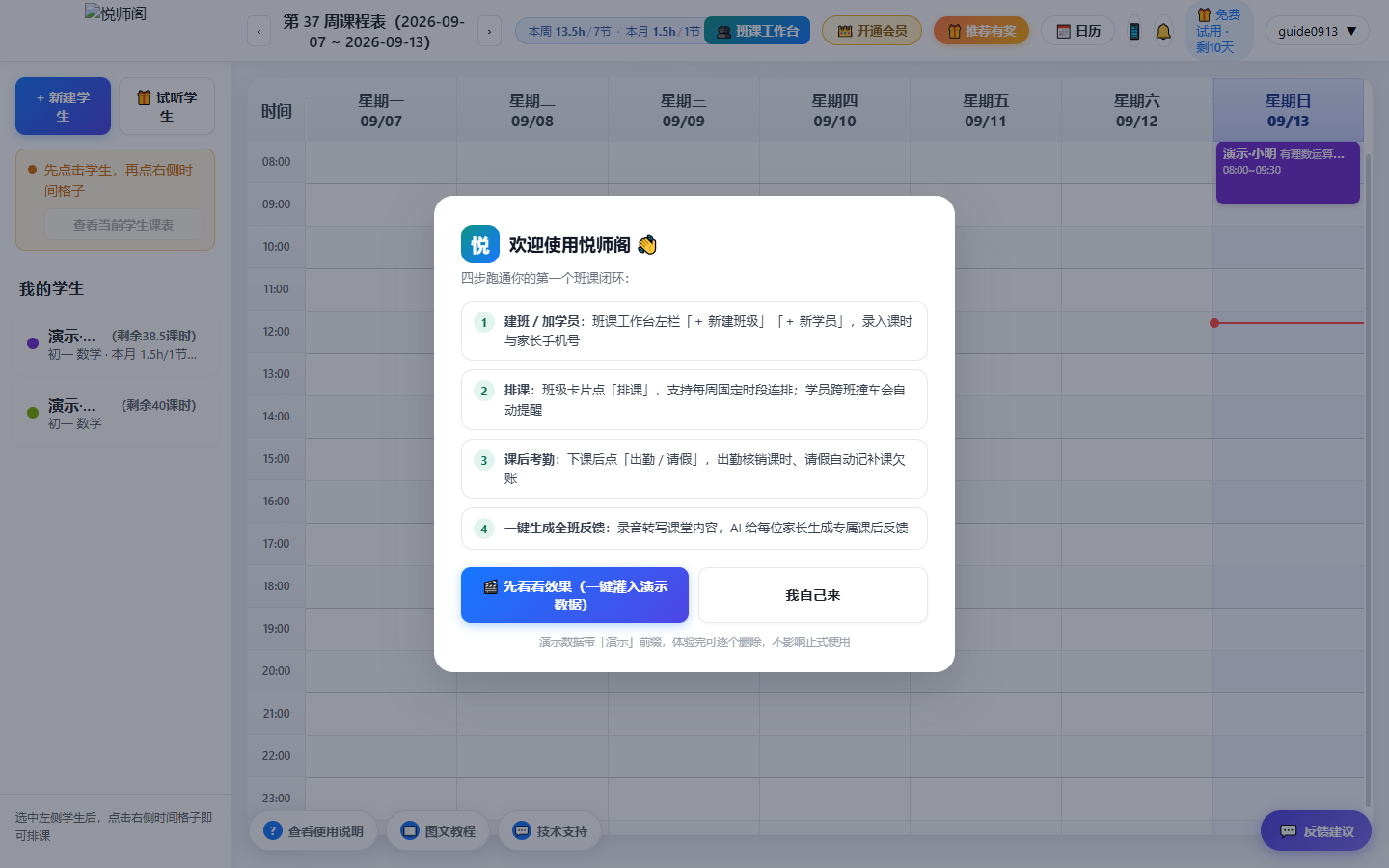Click the 星期日 09/13 column header
The height and width of the screenshot is (868, 1389).
click(1288, 110)
